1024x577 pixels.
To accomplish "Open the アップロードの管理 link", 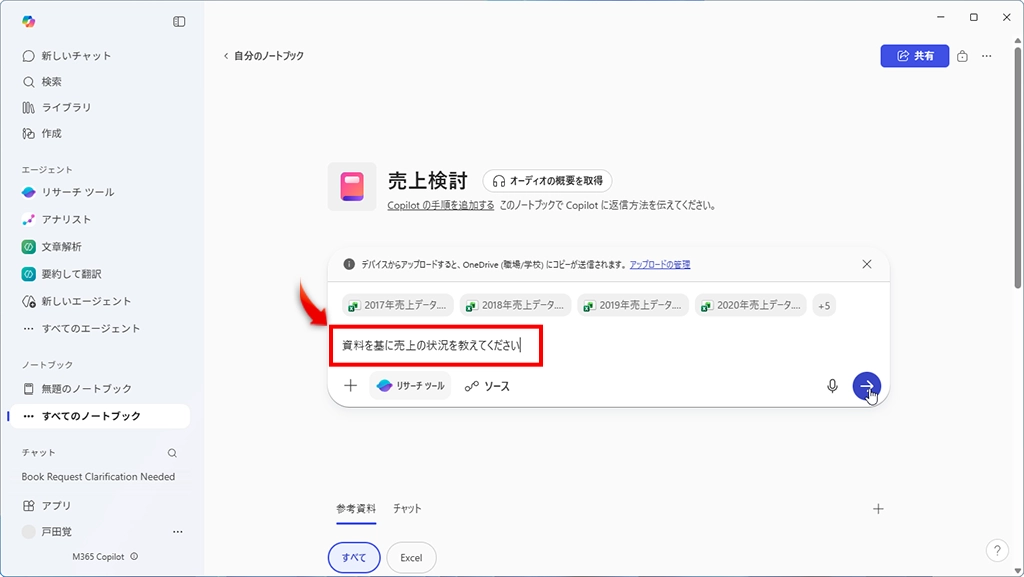I will point(659,265).
